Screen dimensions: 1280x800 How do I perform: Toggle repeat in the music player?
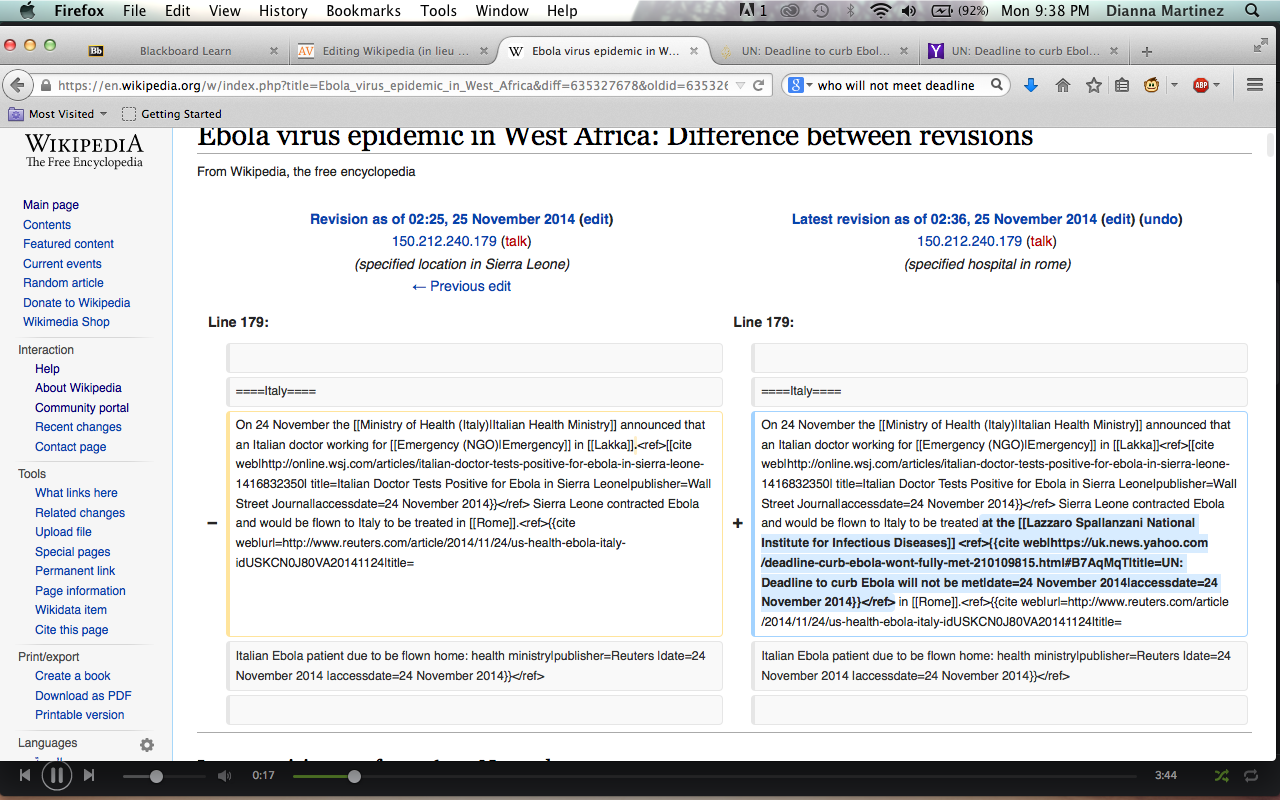pos(1251,775)
